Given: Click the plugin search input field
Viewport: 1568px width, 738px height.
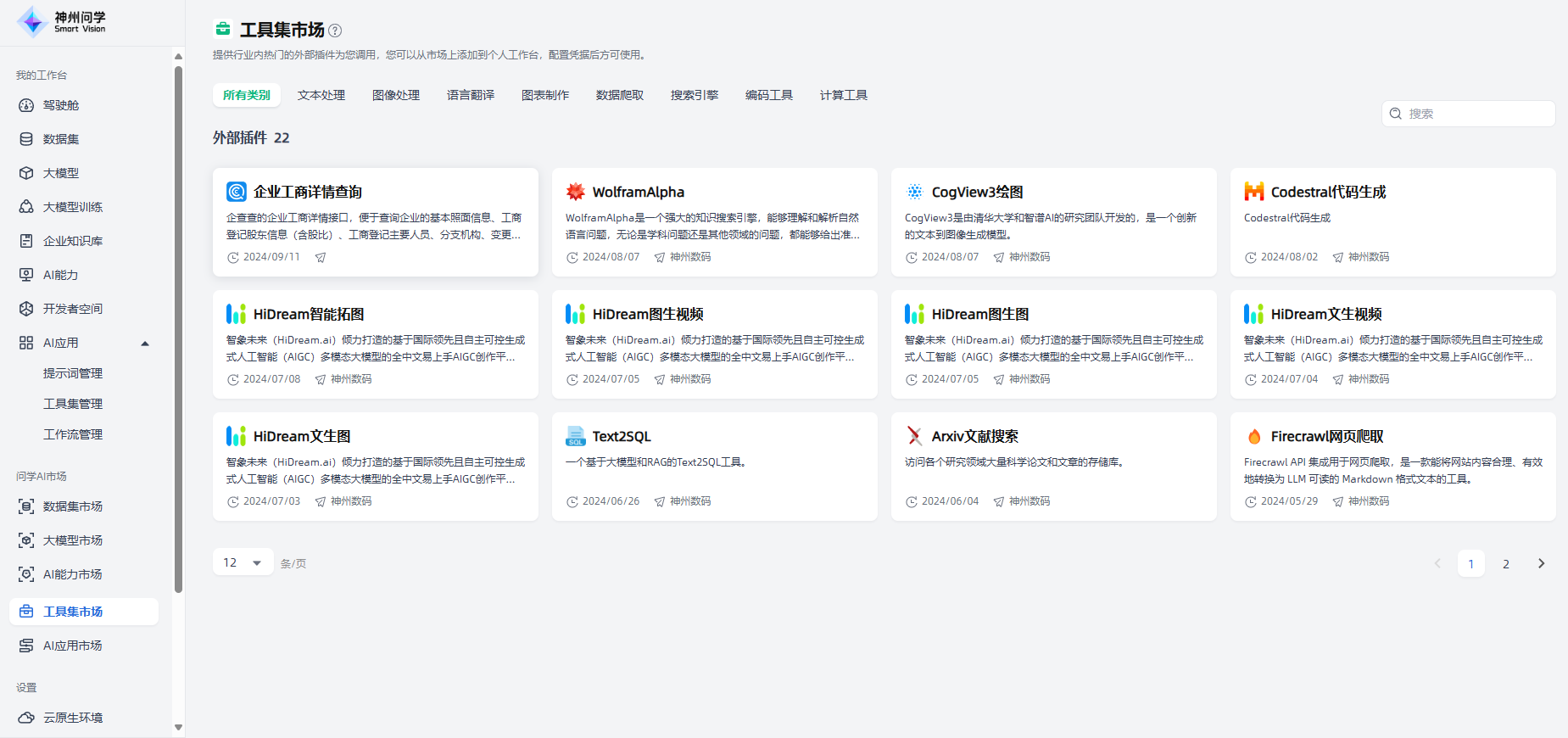Looking at the screenshot, I should point(1476,114).
